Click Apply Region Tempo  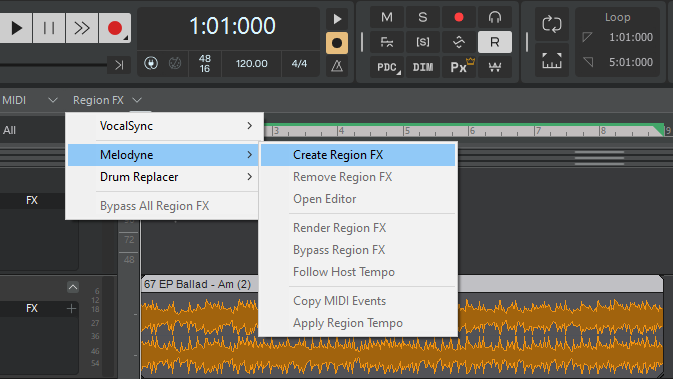(358, 323)
